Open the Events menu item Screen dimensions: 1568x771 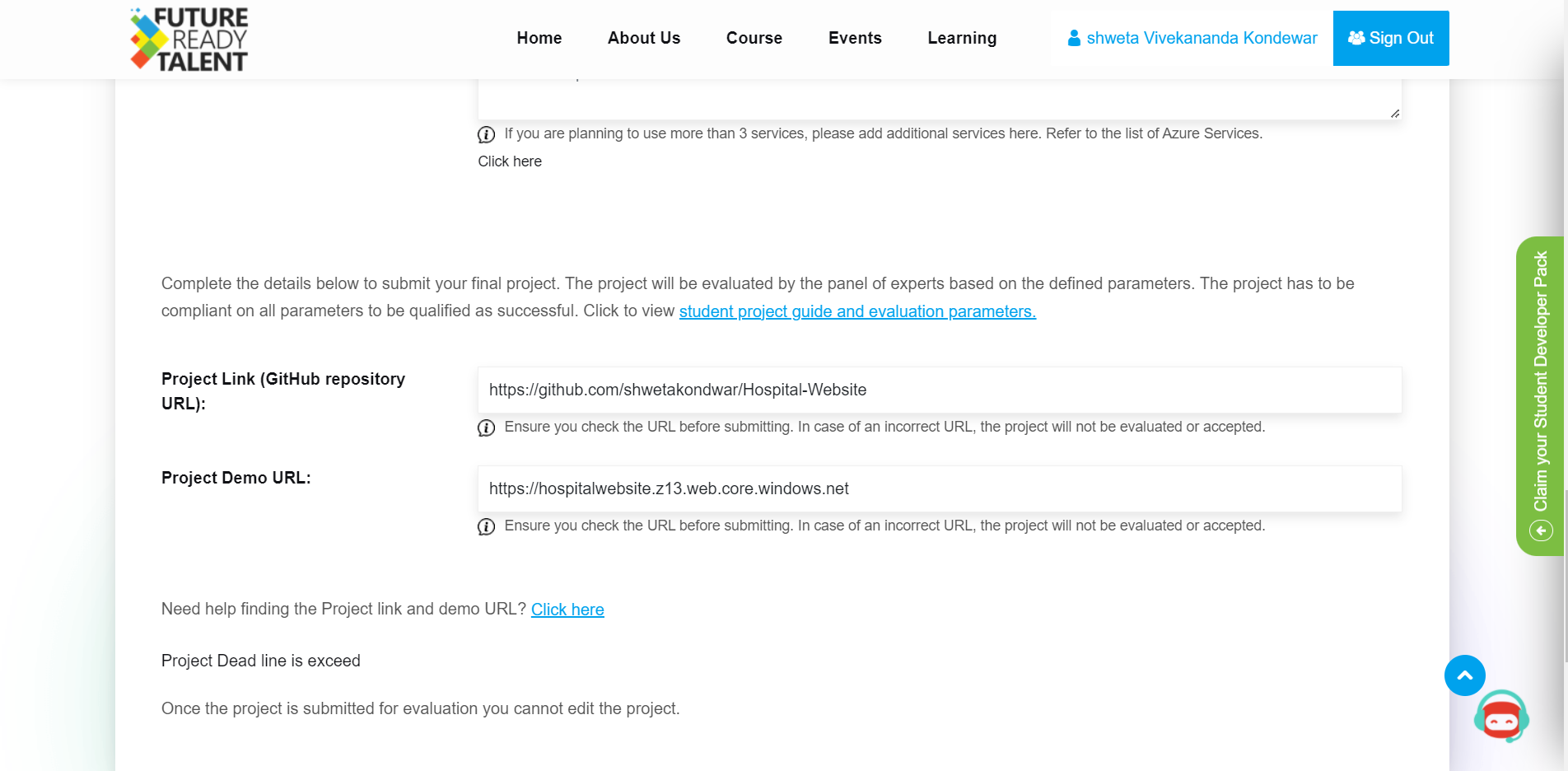(855, 38)
